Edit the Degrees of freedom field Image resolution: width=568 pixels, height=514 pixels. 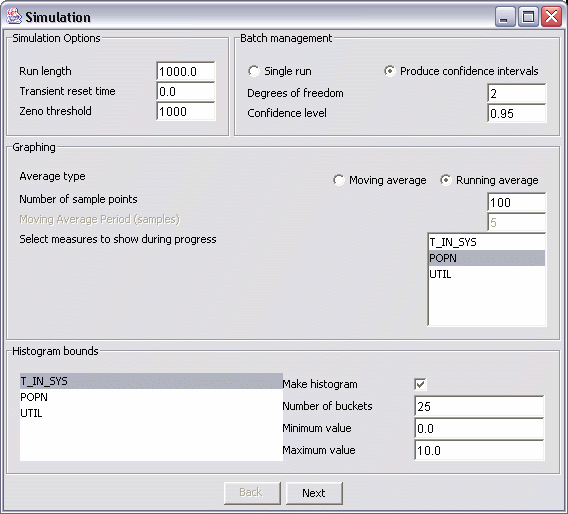517,93
